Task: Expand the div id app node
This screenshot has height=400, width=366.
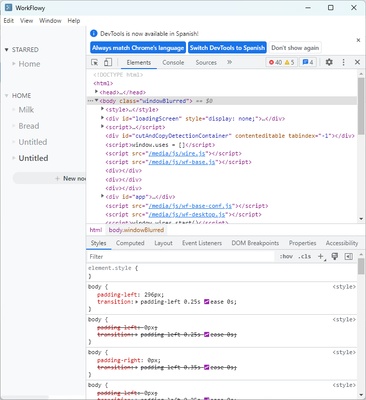Action: (102, 196)
